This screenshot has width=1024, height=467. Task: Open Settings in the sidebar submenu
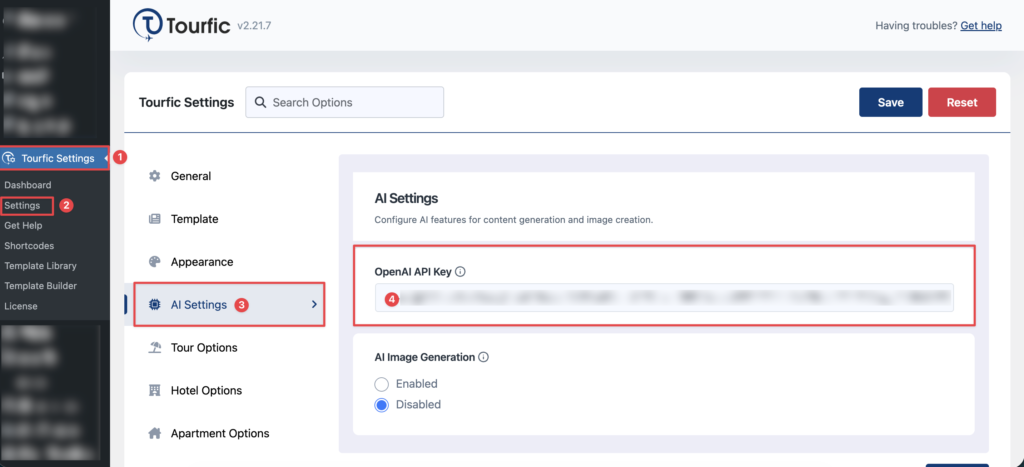[x=22, y=206]
